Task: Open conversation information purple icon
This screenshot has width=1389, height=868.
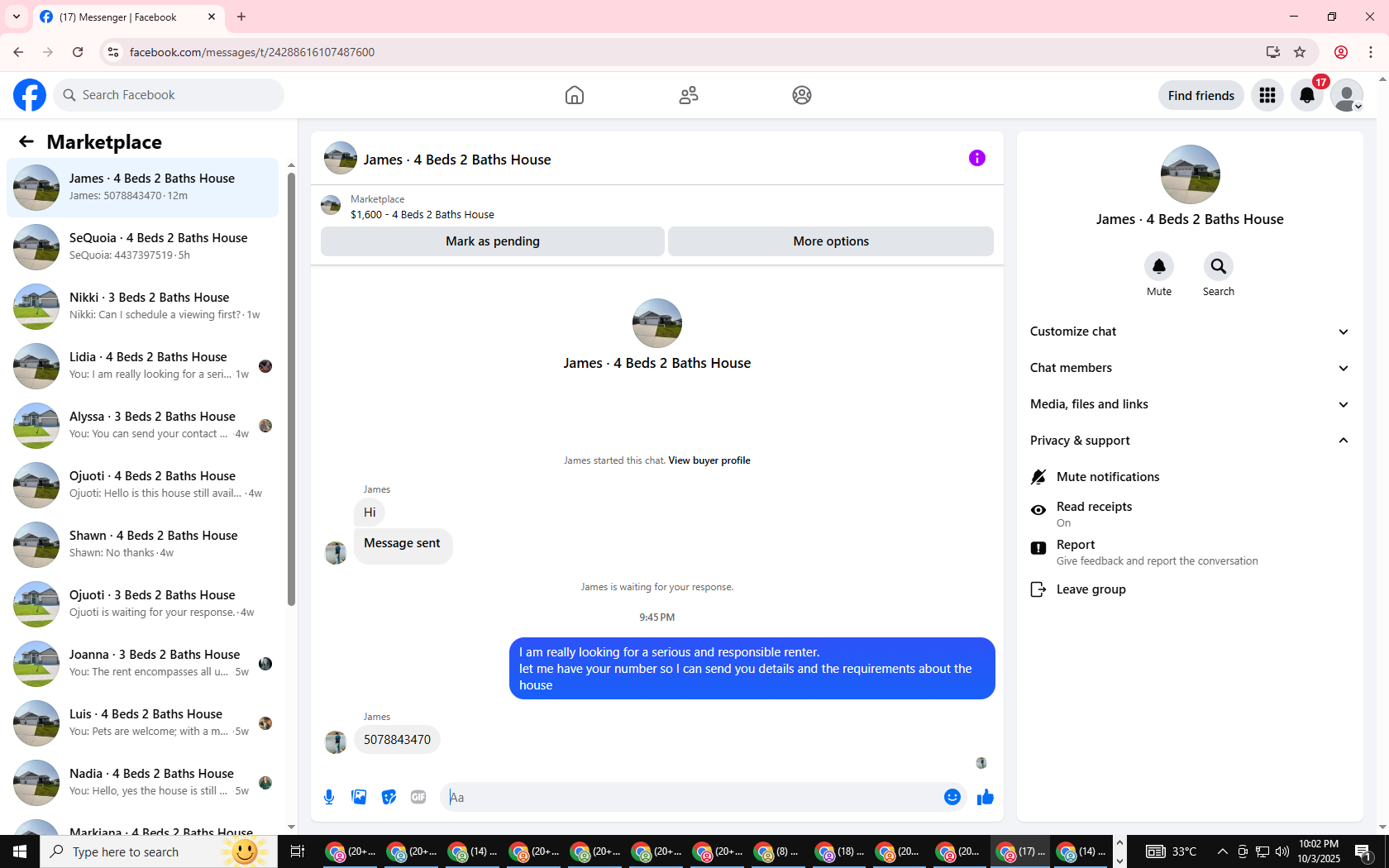Action: (977, 158)
